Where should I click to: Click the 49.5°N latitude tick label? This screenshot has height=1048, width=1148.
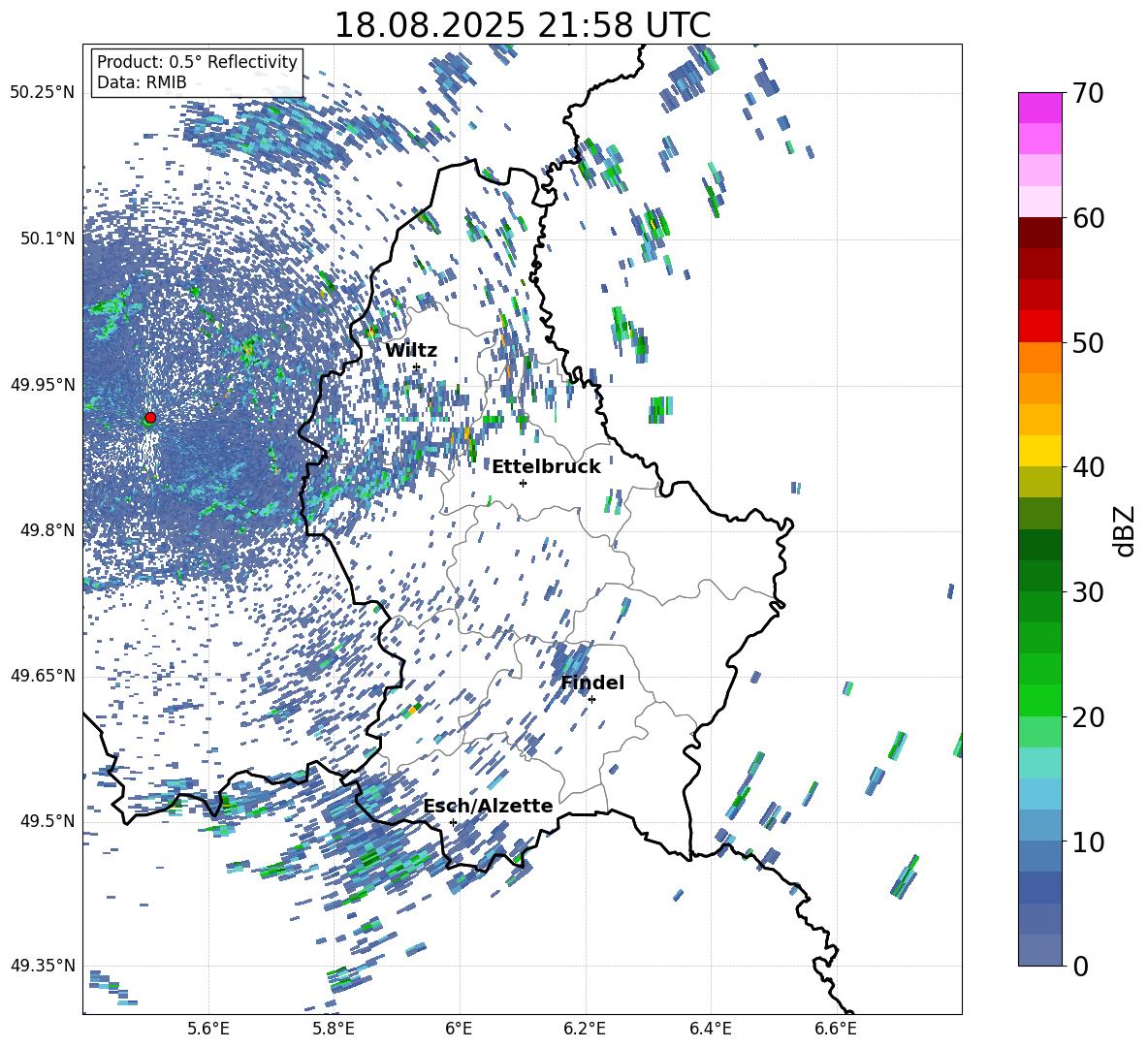click(48, 821)
